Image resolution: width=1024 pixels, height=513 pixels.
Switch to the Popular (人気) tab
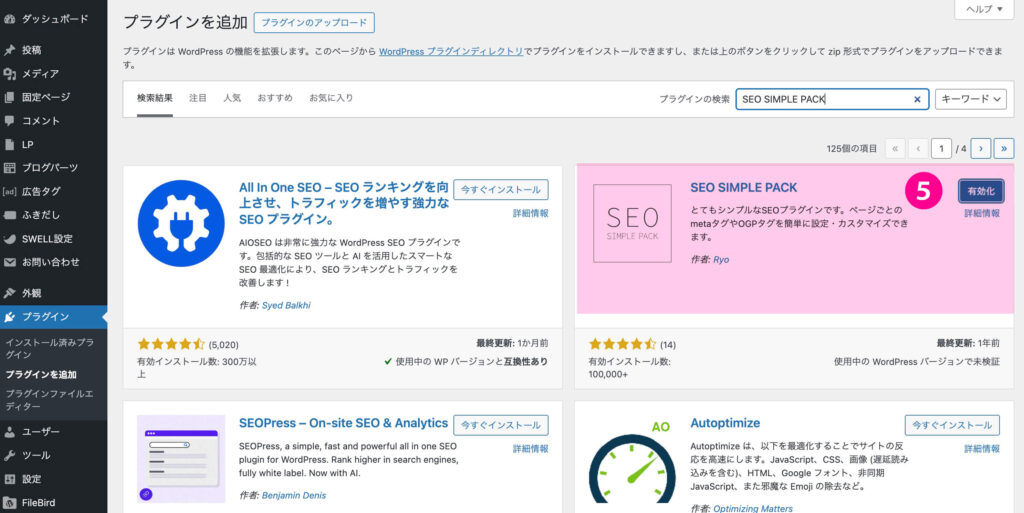point(232,98)
